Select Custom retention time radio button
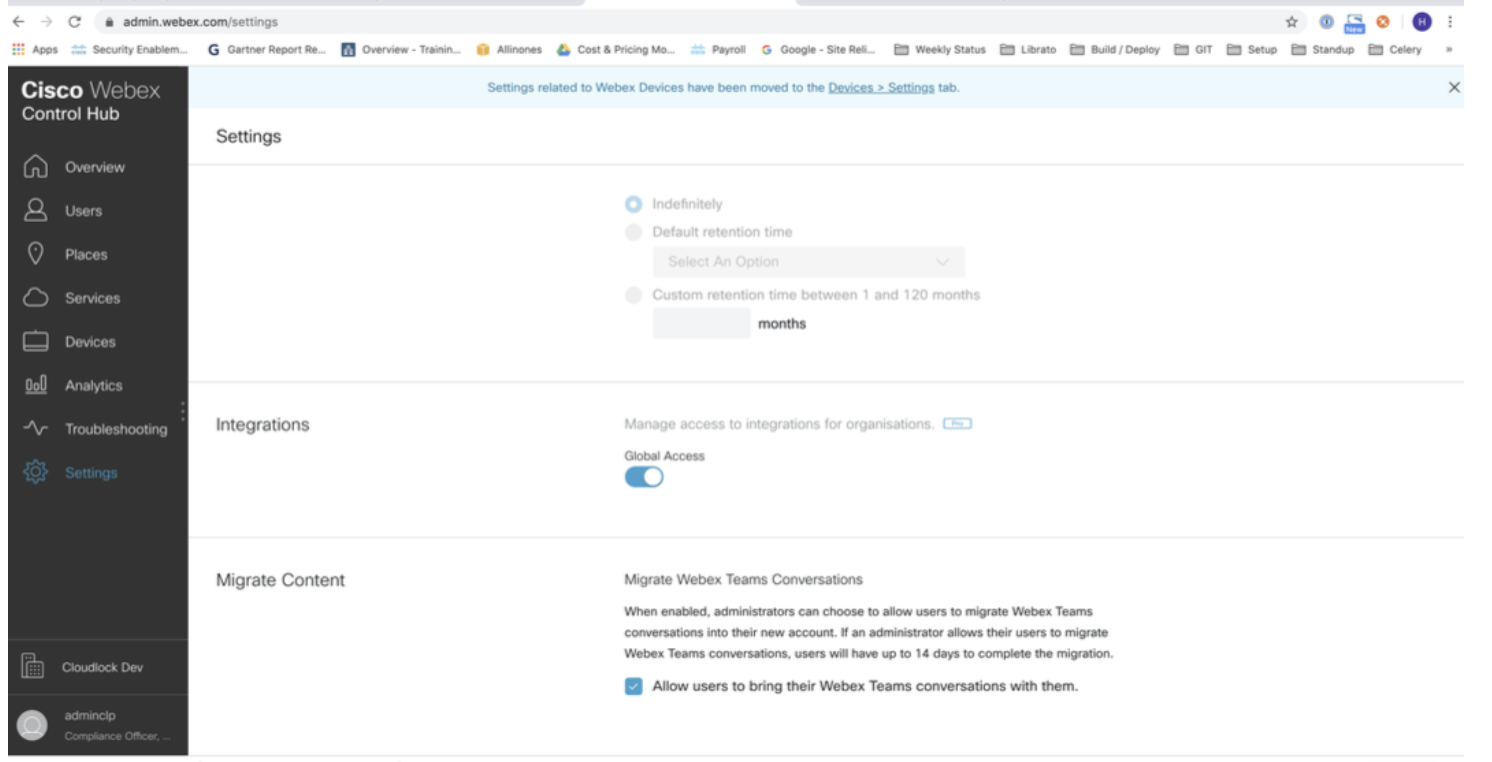The image size is (1492, 762). (633, 295)
